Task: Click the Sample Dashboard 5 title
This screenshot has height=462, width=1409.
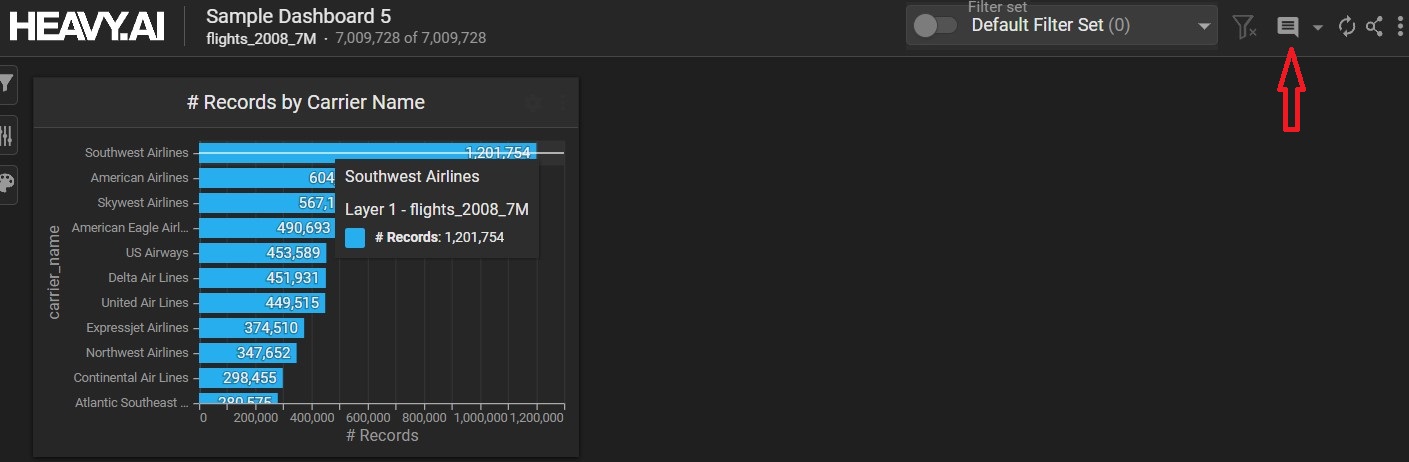Action: (298, 16)
